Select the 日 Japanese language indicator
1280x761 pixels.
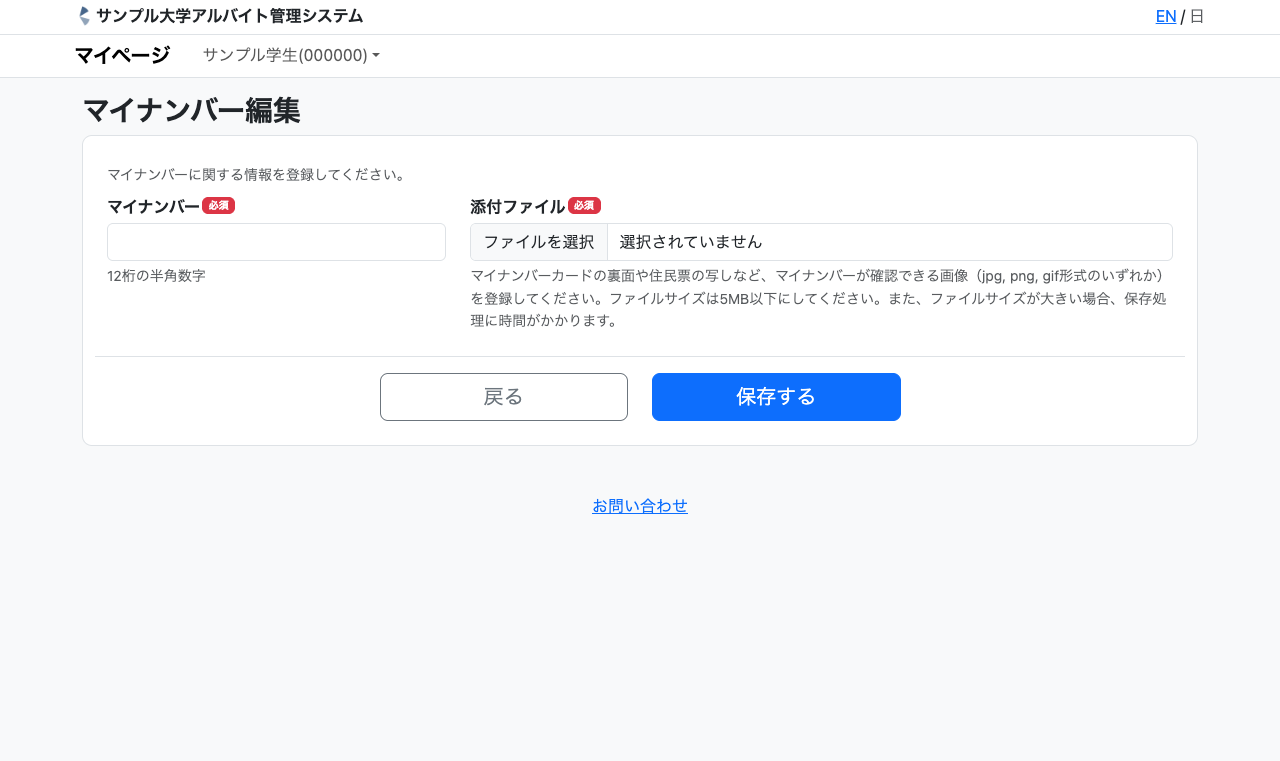coord(1196,16)
